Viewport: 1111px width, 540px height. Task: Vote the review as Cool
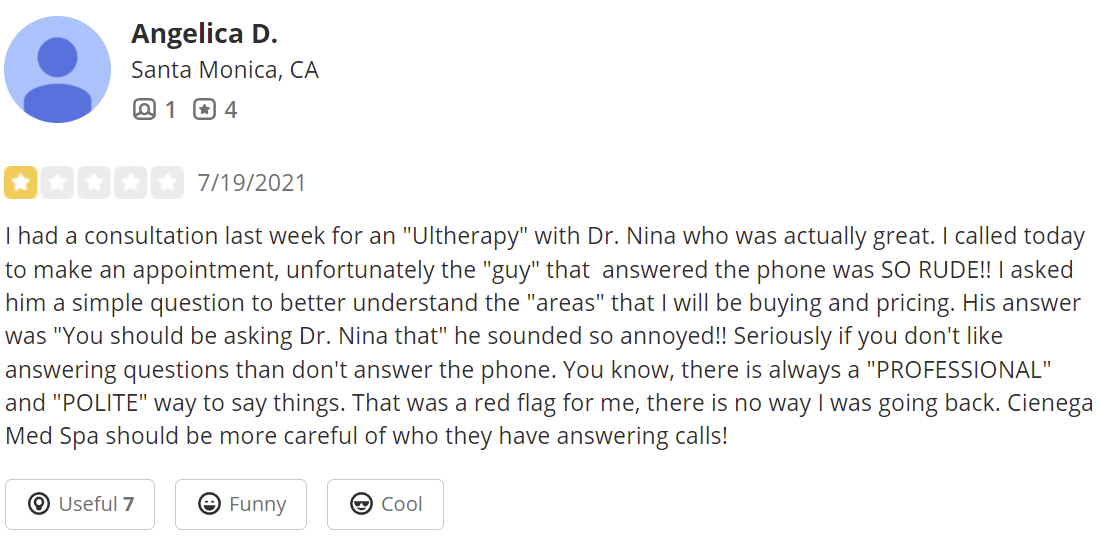point(385,505)
